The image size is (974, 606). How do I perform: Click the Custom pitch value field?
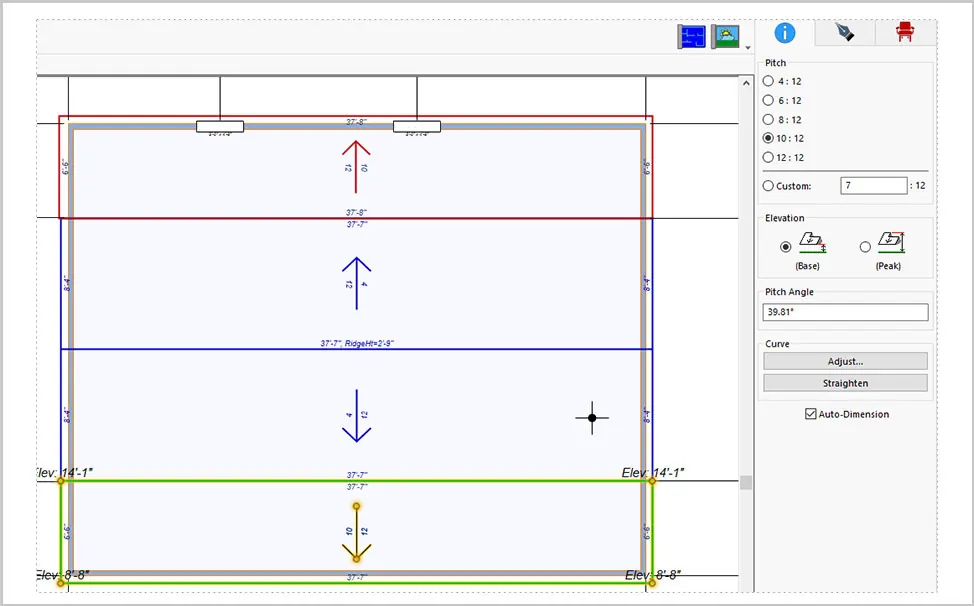(x=873, y=186)
